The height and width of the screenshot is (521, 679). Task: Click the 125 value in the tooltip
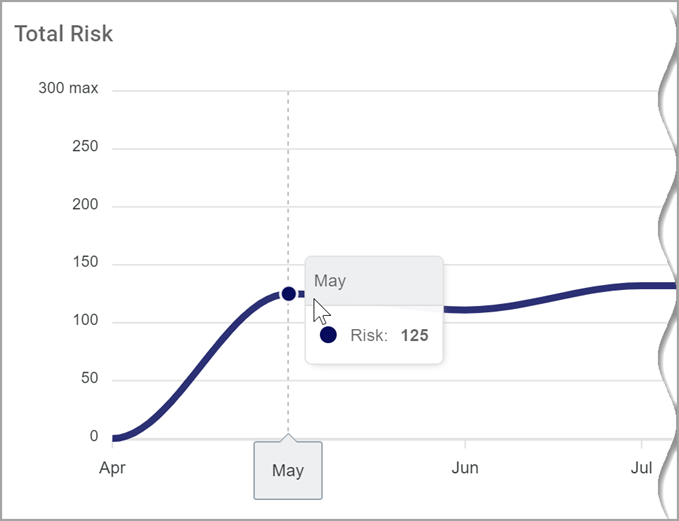click(414, 335)
